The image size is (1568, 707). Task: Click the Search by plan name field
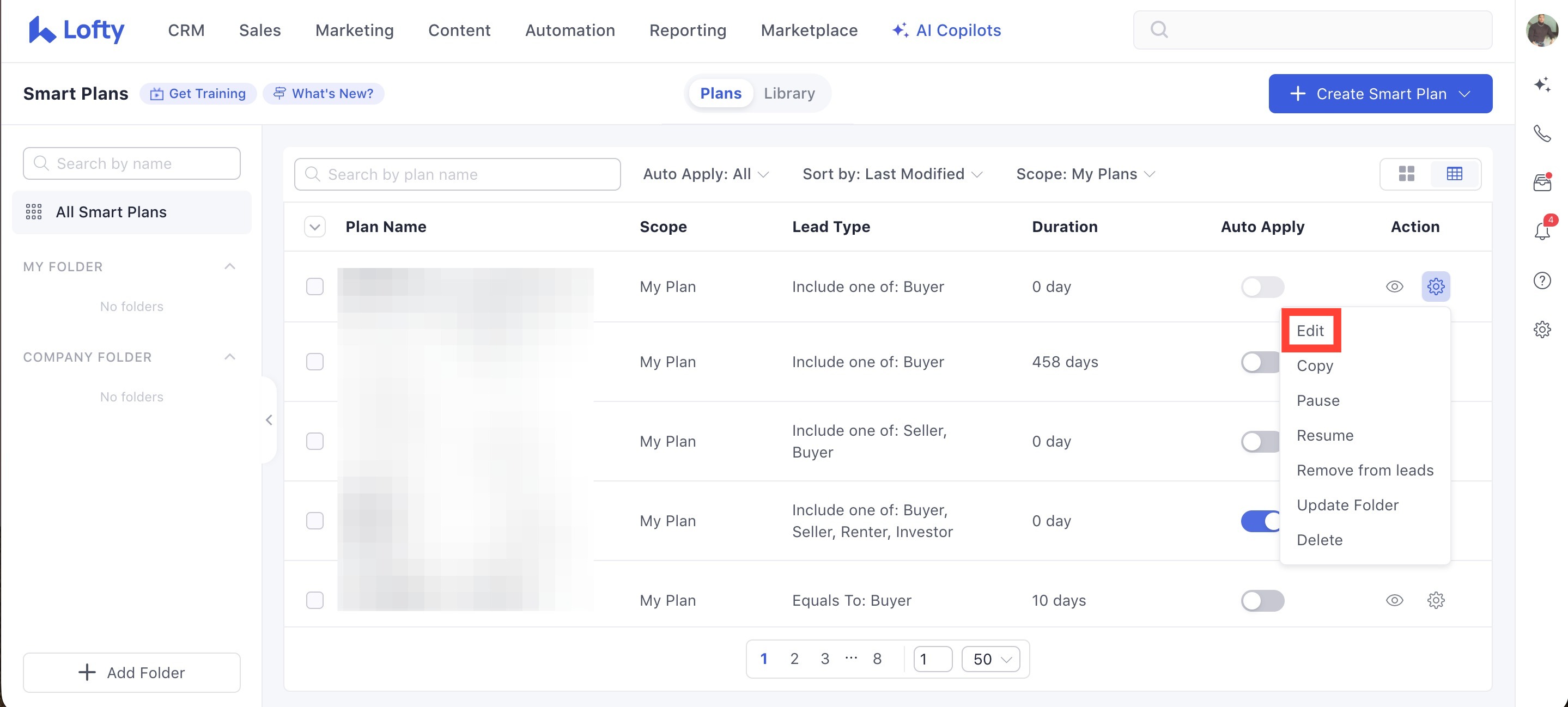pos(457,174)
